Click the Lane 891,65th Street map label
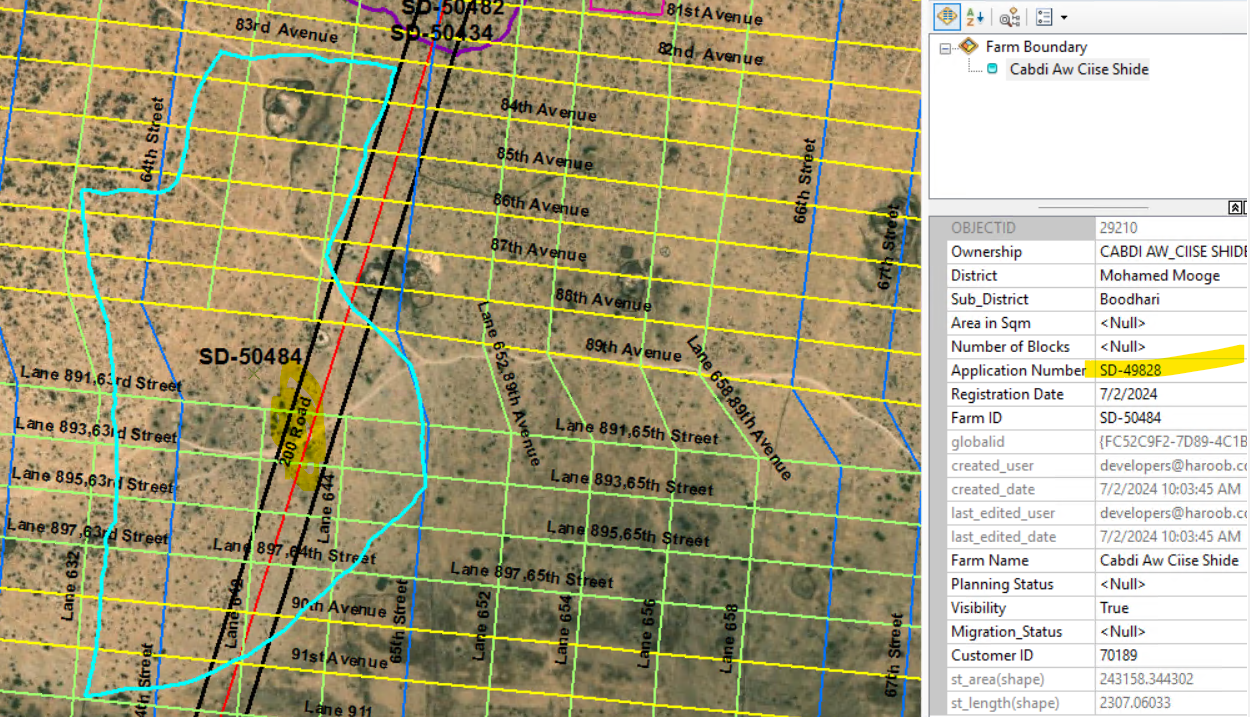The image size is (1250, 717). coord(637,431)
